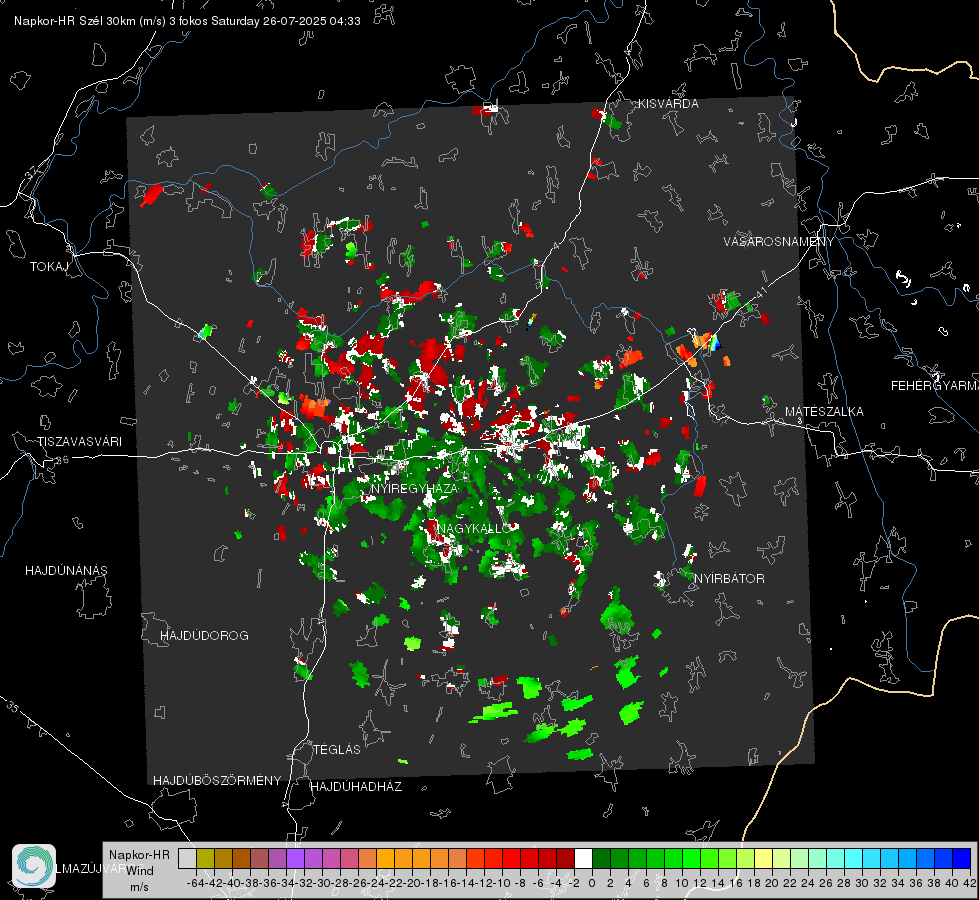Pick the olive swatch between -64 and -42

(205, 859)
